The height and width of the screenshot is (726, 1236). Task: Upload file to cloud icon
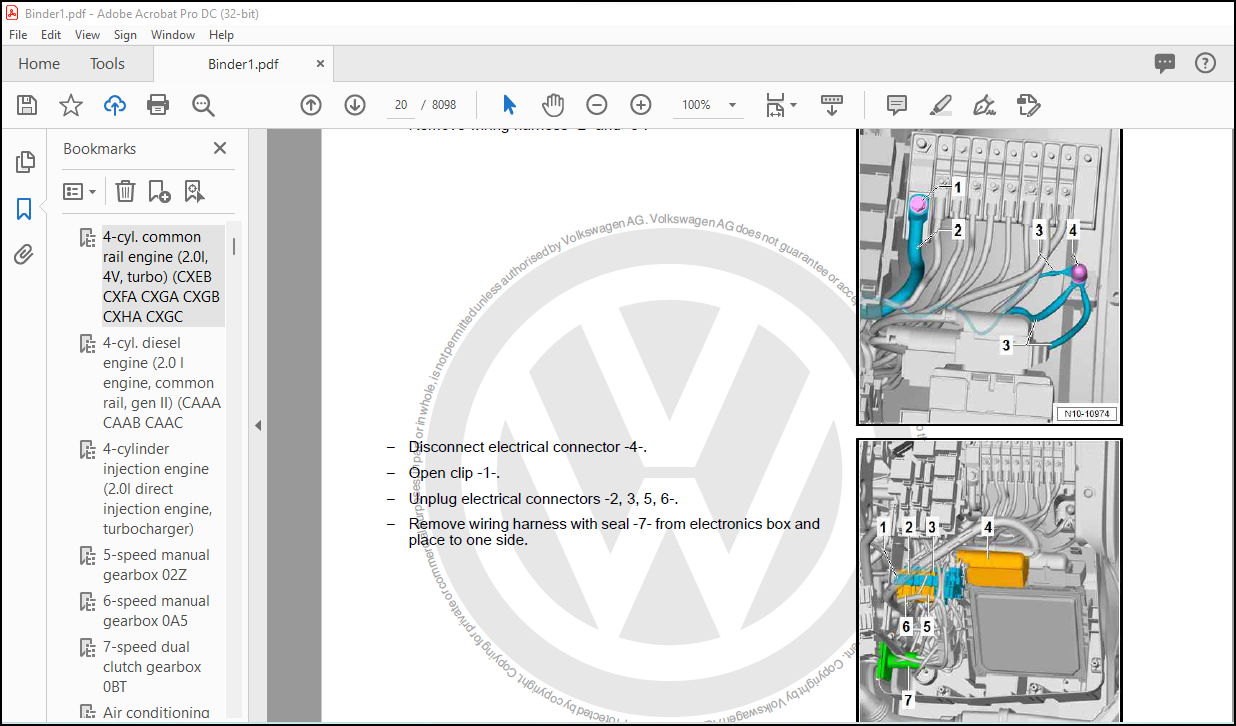pyautogui.click(x=115, y=105)
